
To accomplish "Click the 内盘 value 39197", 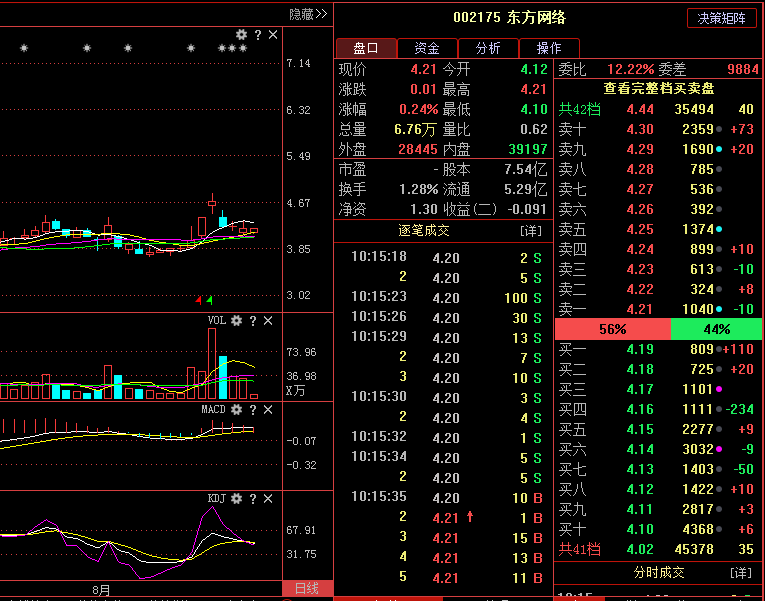I will [x=528, y=149].
